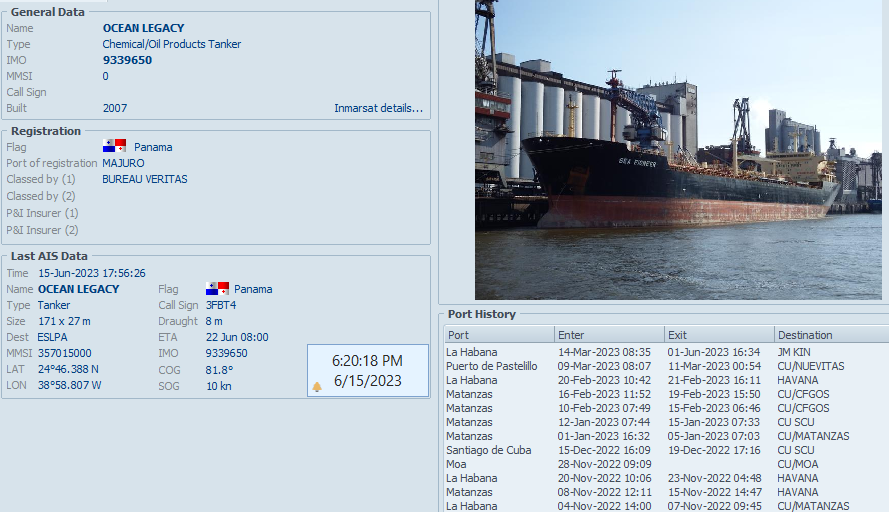Sort Port History by Port column

[x=499, y=335]
